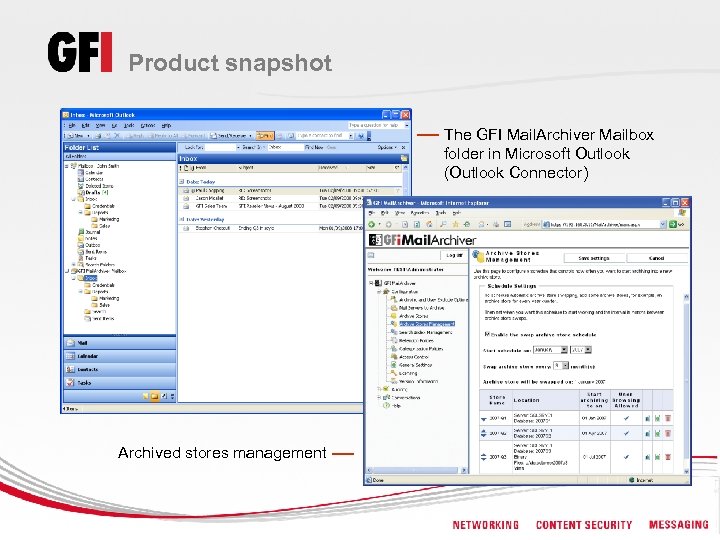Collapse GFI MailArchiver root node in browser tree

371,283
